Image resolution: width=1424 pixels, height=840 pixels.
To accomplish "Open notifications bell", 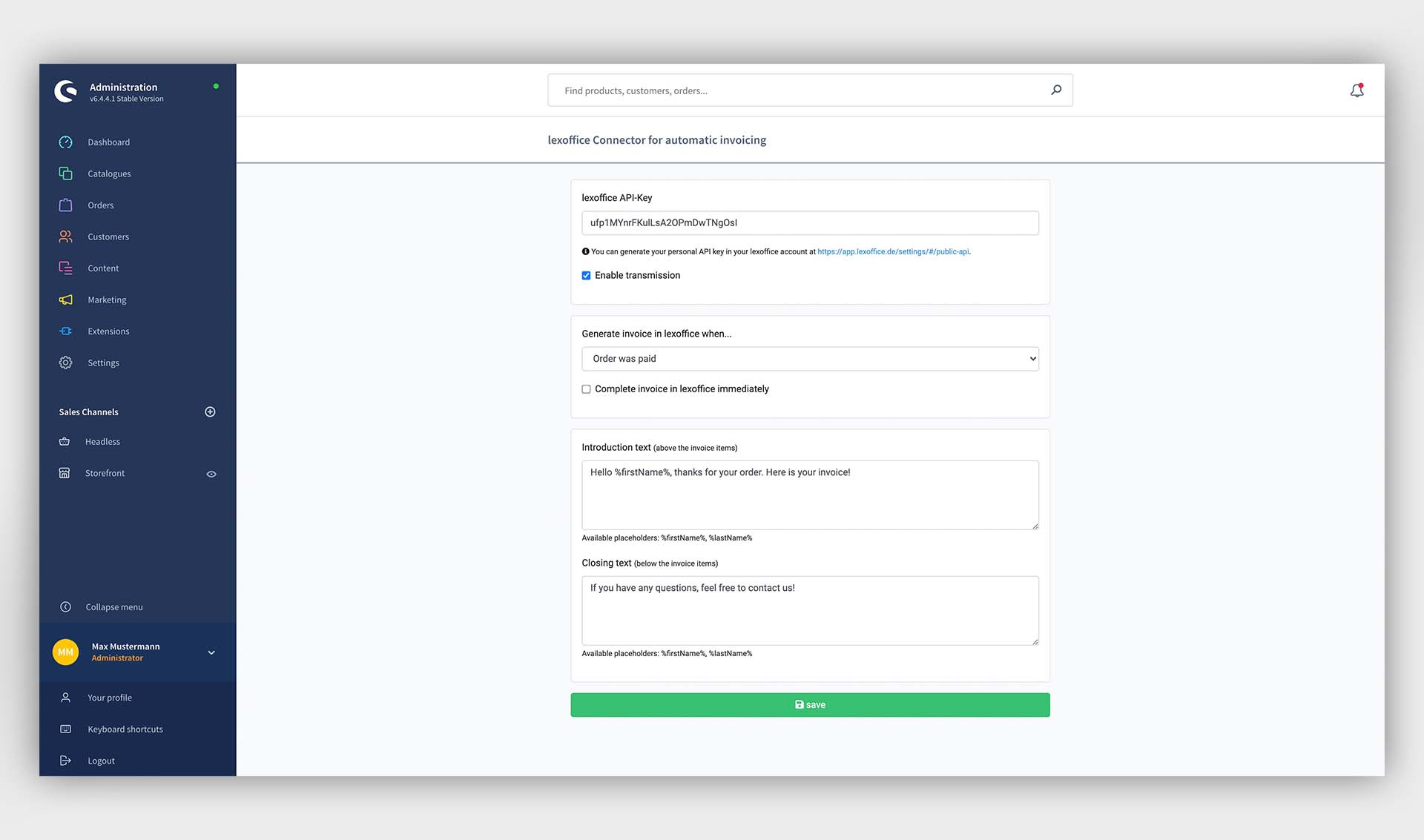I will [x=1357, y=90].
